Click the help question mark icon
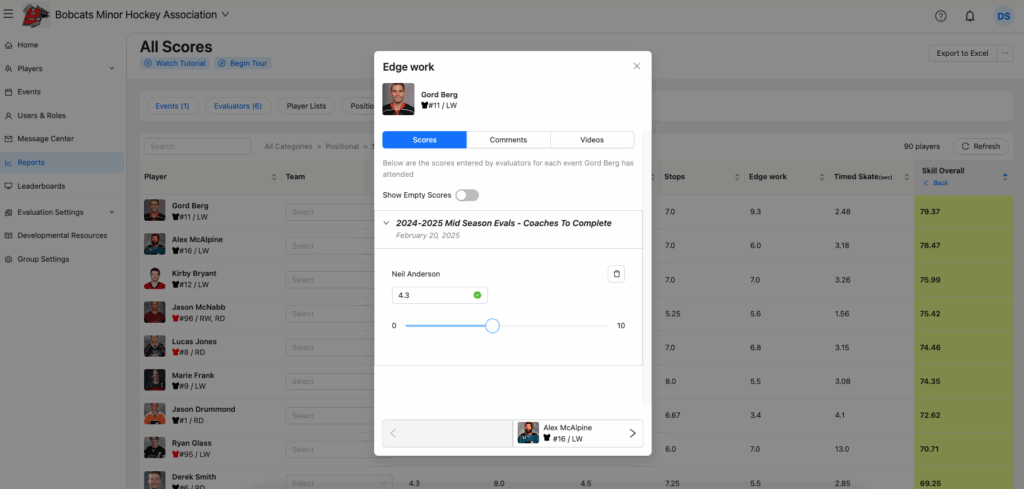1024x489 pixels. click(940, 16)
